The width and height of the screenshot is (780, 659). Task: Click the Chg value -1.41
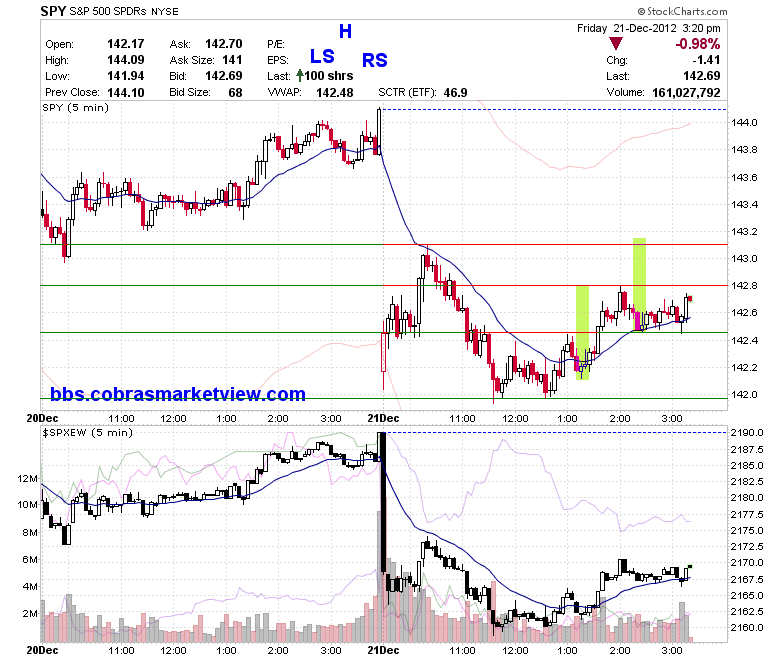point(706,60)
